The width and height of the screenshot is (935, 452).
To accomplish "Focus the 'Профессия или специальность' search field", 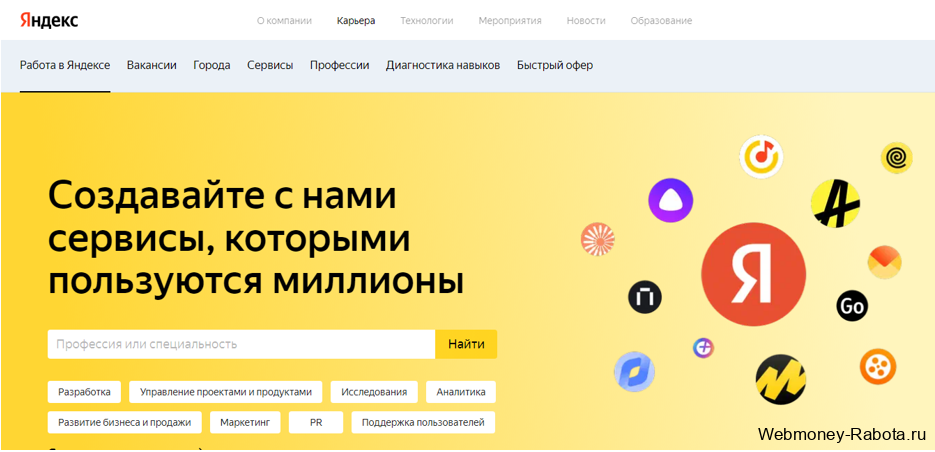I will pos(242,344).
